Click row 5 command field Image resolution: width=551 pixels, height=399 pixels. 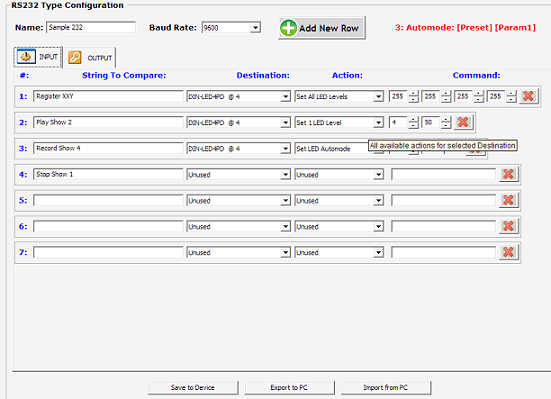pos(443,200)
